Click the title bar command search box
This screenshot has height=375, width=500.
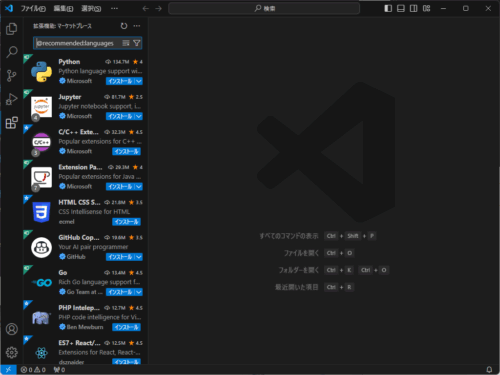(x=264, y=8)
